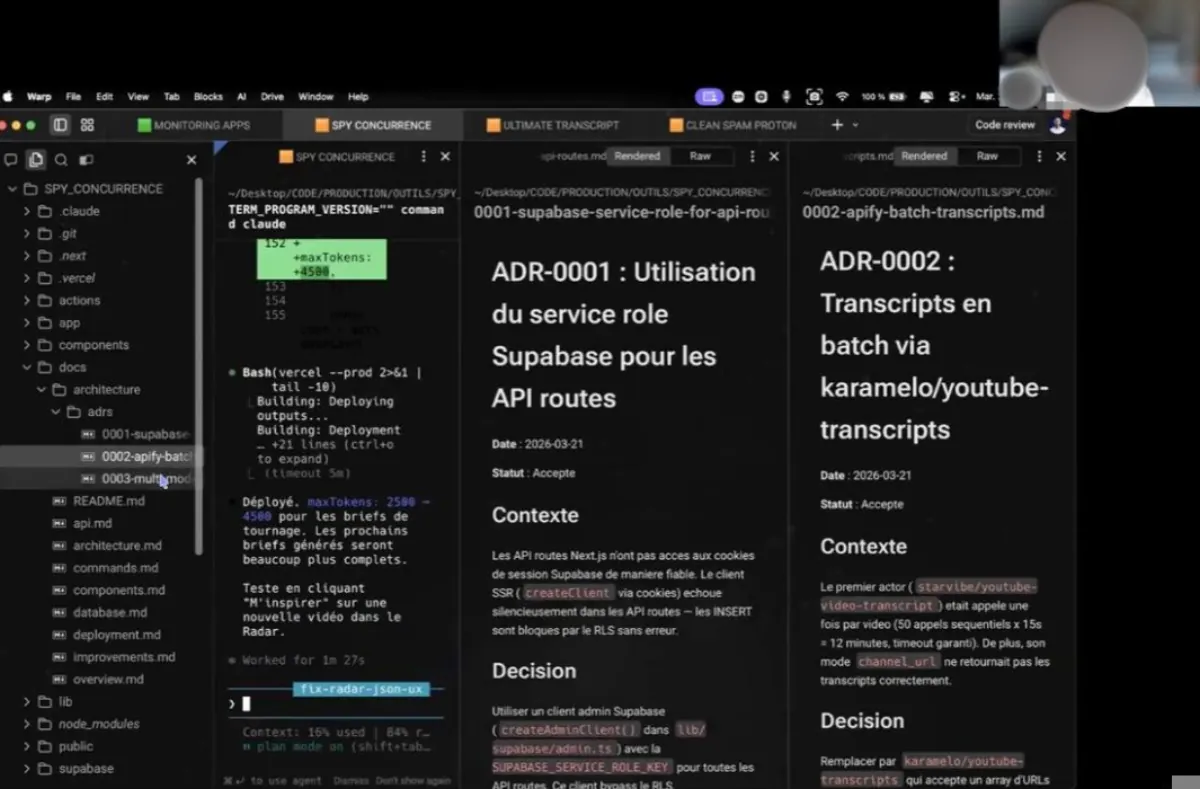This screenshot has width=1200, height=789.
Task: Open battery status showing 100 %
Action: point(883,97)
